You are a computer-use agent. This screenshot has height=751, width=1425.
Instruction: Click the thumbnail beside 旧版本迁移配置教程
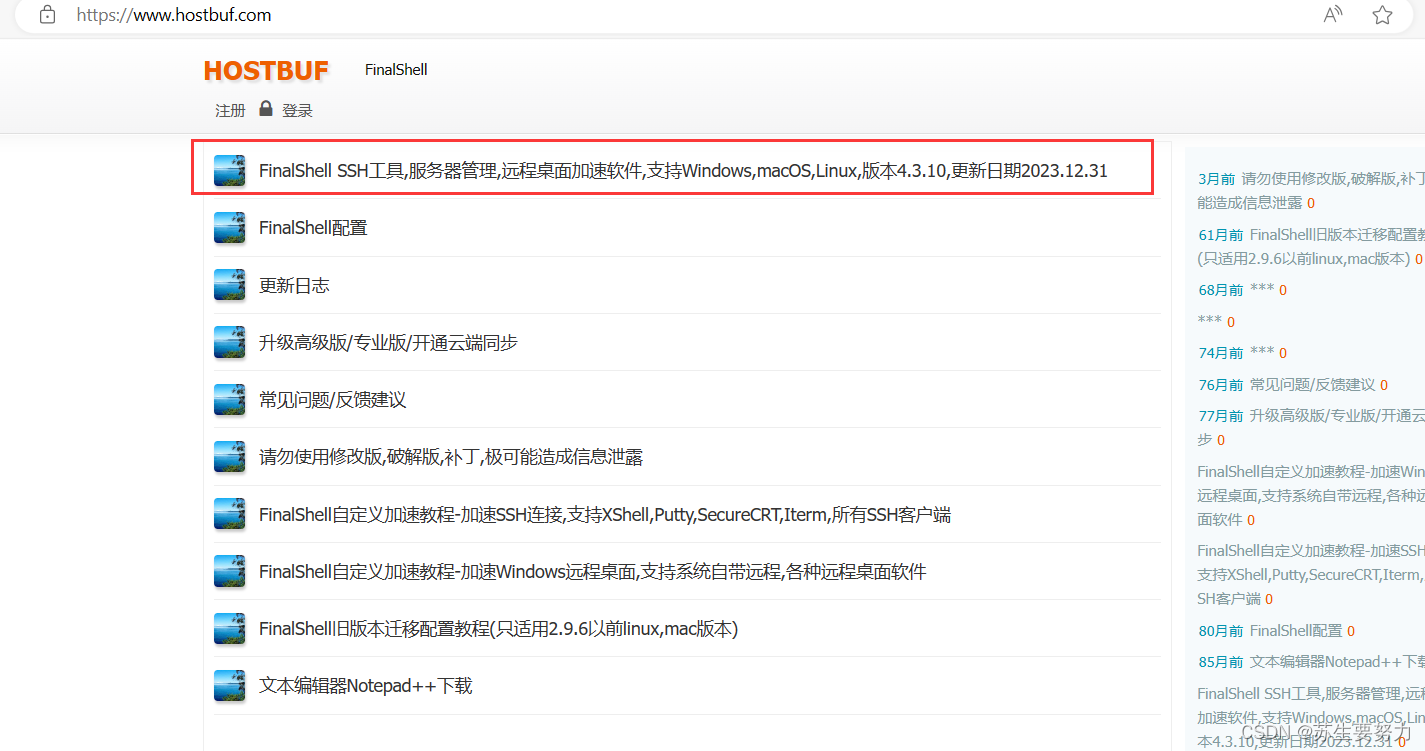click(230, 629)
